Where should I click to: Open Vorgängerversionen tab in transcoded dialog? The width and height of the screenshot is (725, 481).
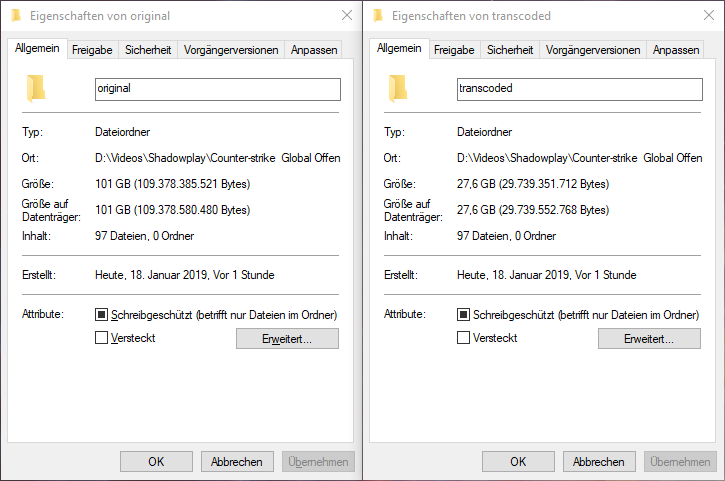pyautogui.click(x=594, y=50)
